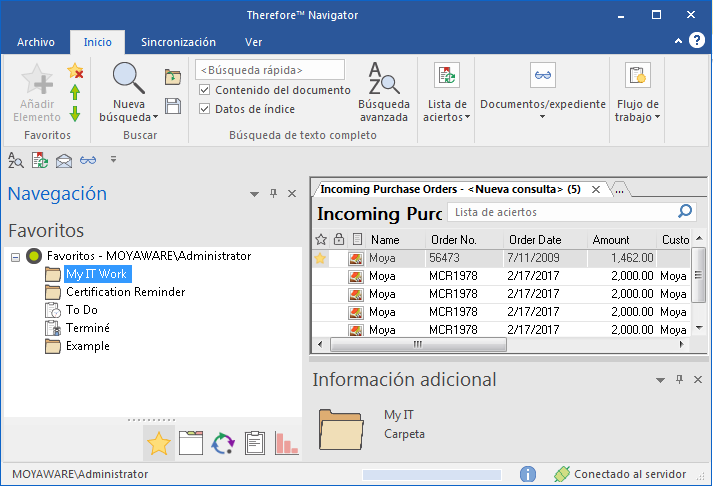Screen dimensions: 713x487
Task: Click the Añadir Elemento favorites icon
Action: tap(37, 80)
